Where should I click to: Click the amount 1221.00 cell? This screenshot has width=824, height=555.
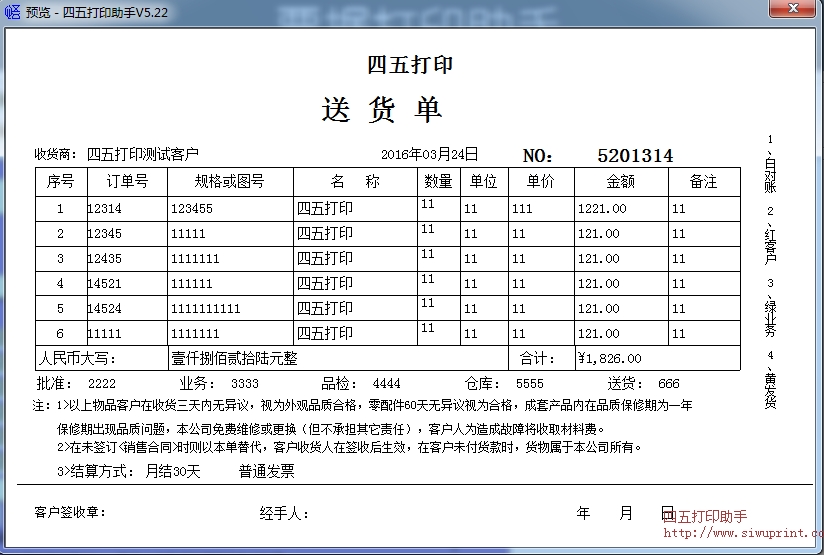pos(602,209)
